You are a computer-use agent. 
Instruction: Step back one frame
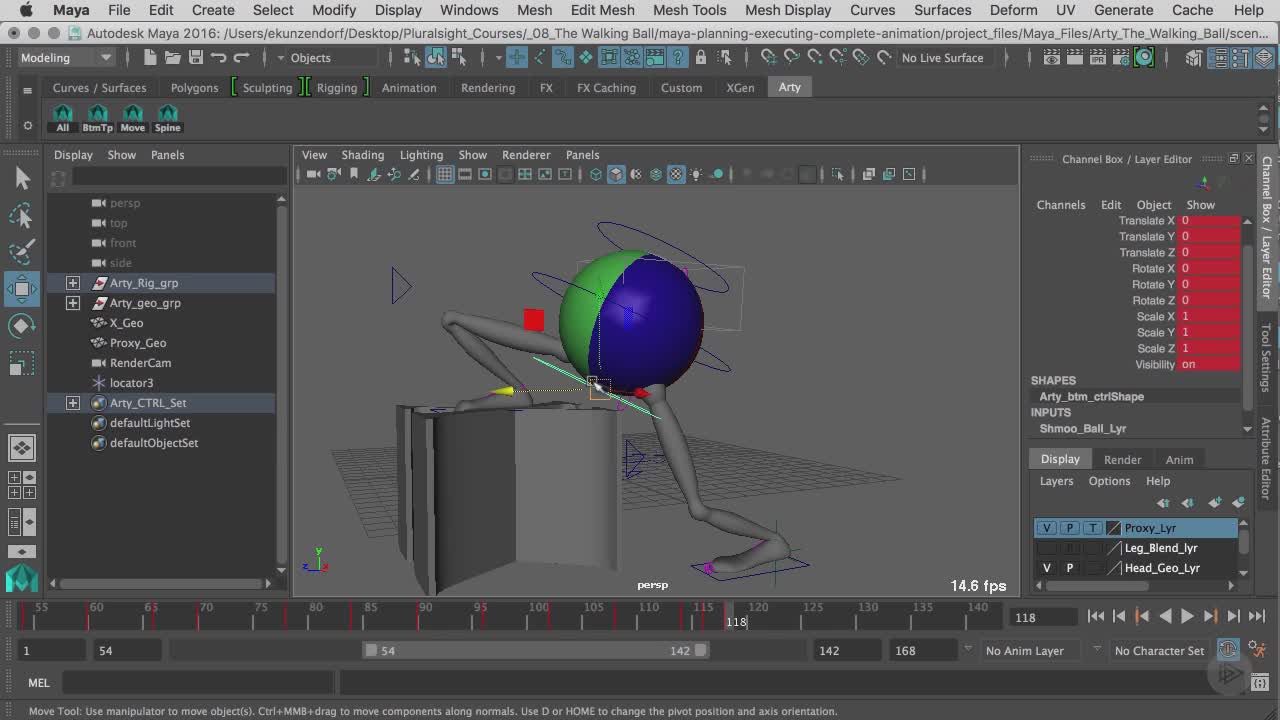click(x=1119, y=617)
